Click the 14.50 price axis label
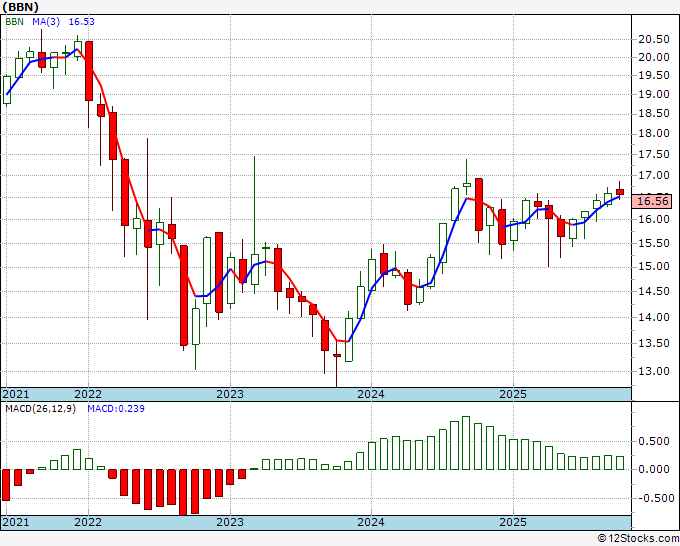680x546 pixels. coord(654,291)
